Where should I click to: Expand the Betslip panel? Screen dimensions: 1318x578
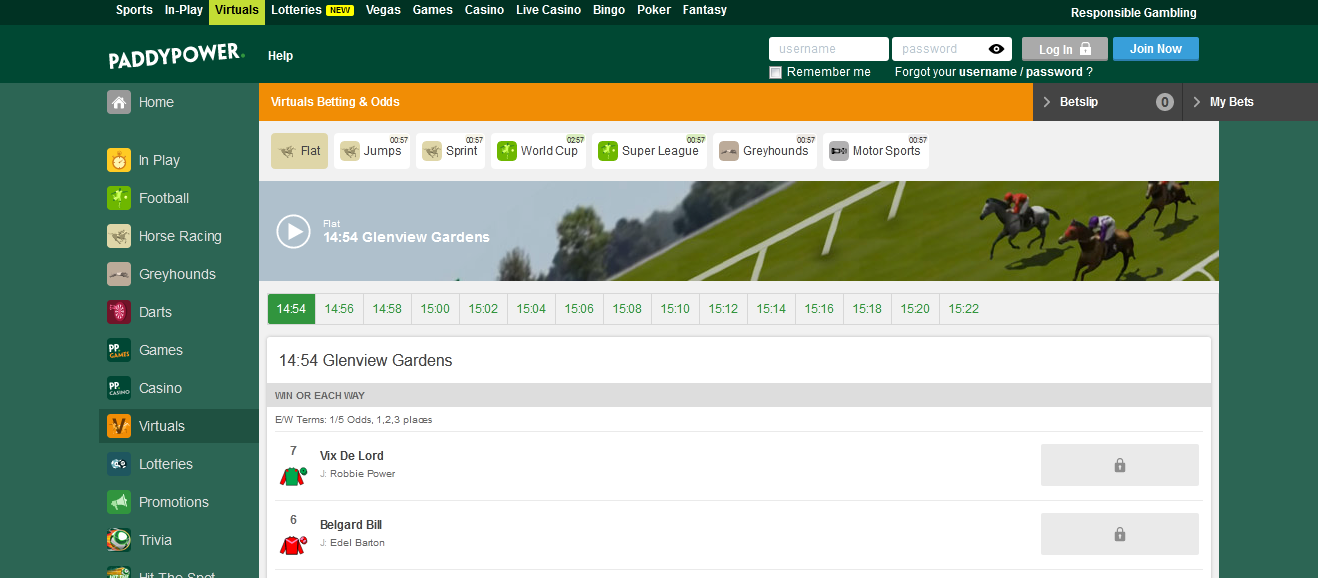click(1107, 102)
